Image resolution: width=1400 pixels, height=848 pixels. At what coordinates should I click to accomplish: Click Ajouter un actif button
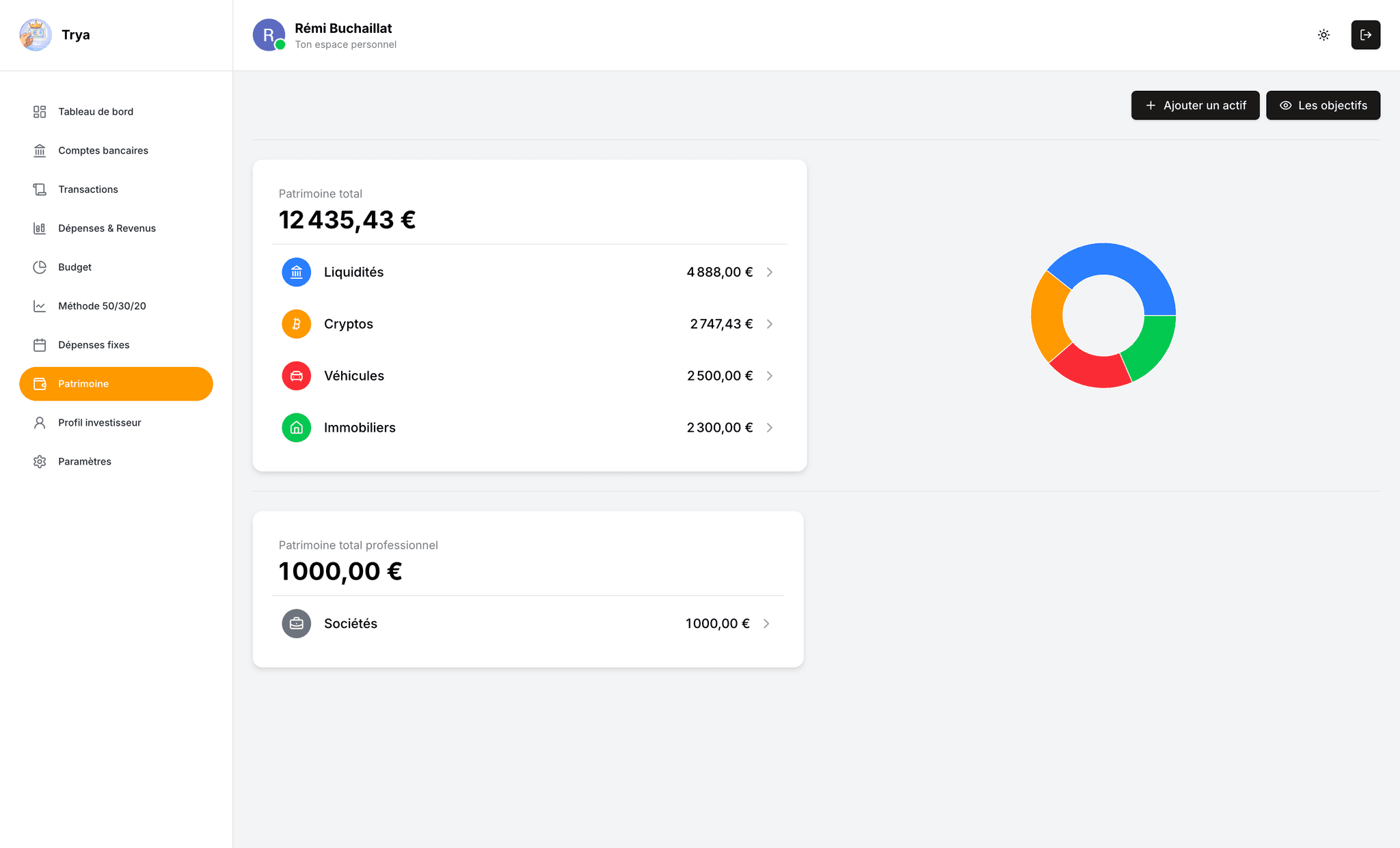1195,105
